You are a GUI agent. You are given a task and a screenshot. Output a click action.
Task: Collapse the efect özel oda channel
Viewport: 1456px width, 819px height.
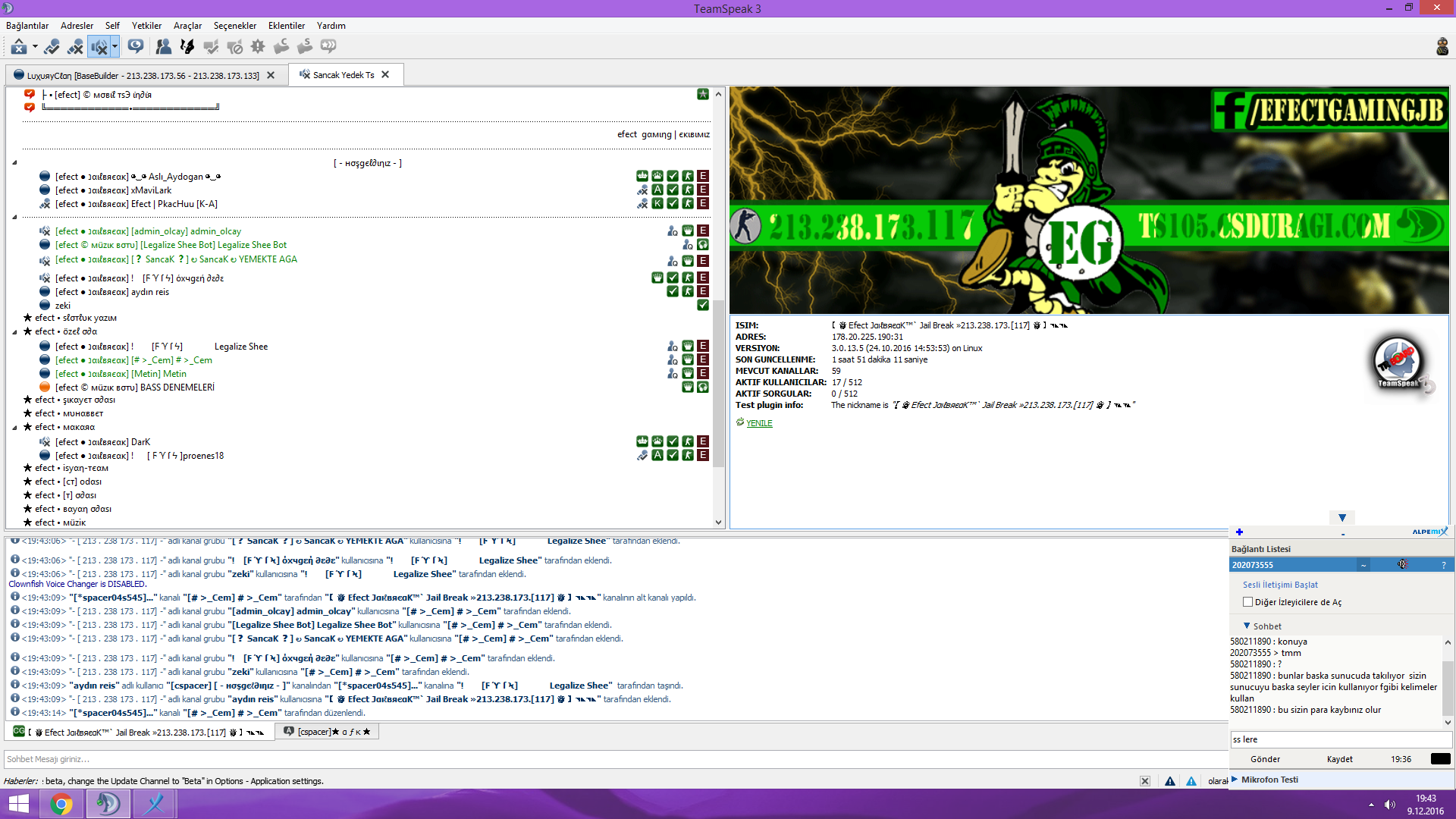coord(14,332)
